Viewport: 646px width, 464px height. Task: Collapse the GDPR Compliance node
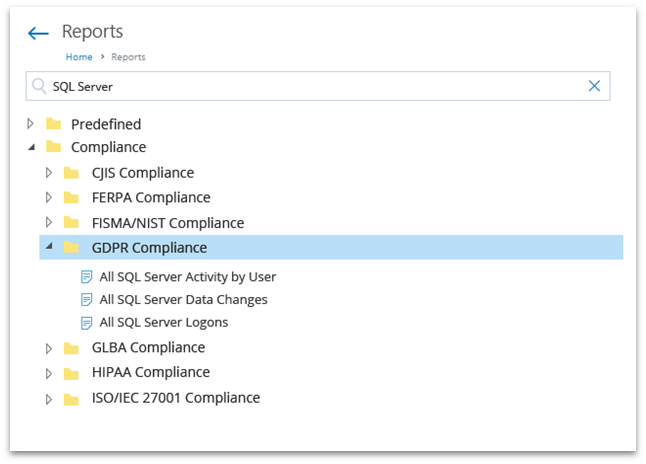click(x=49, y=247)
